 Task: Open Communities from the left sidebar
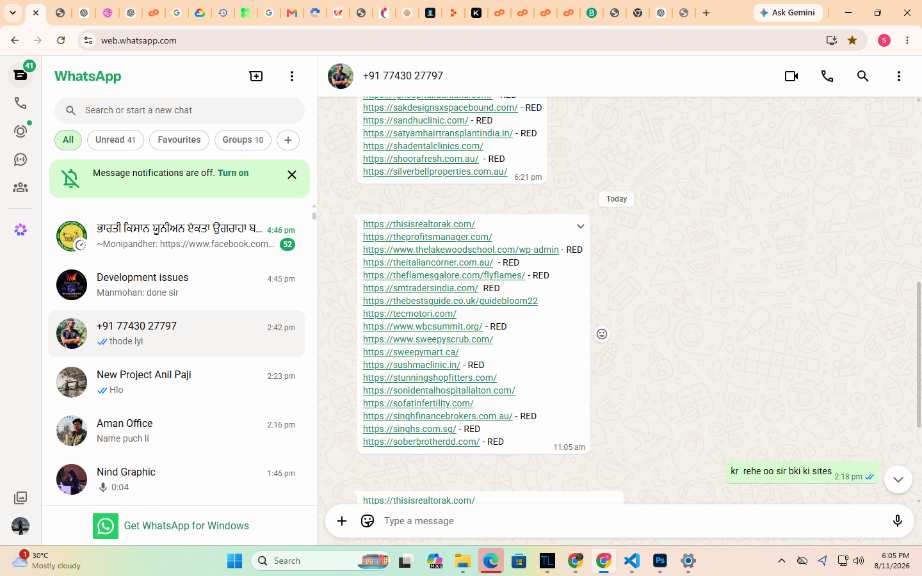pyautogui.click(x=21, y=187)
